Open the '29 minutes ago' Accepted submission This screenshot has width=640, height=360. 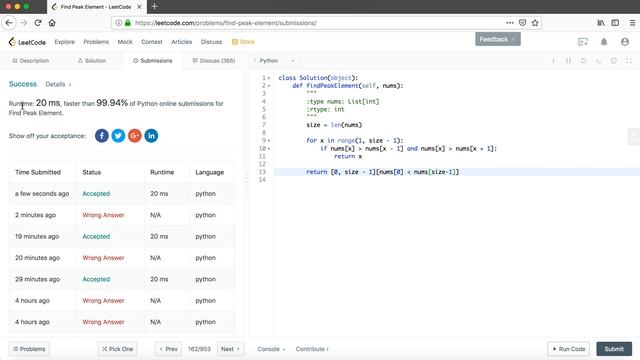pyautogui.click(x=96, y=279)
